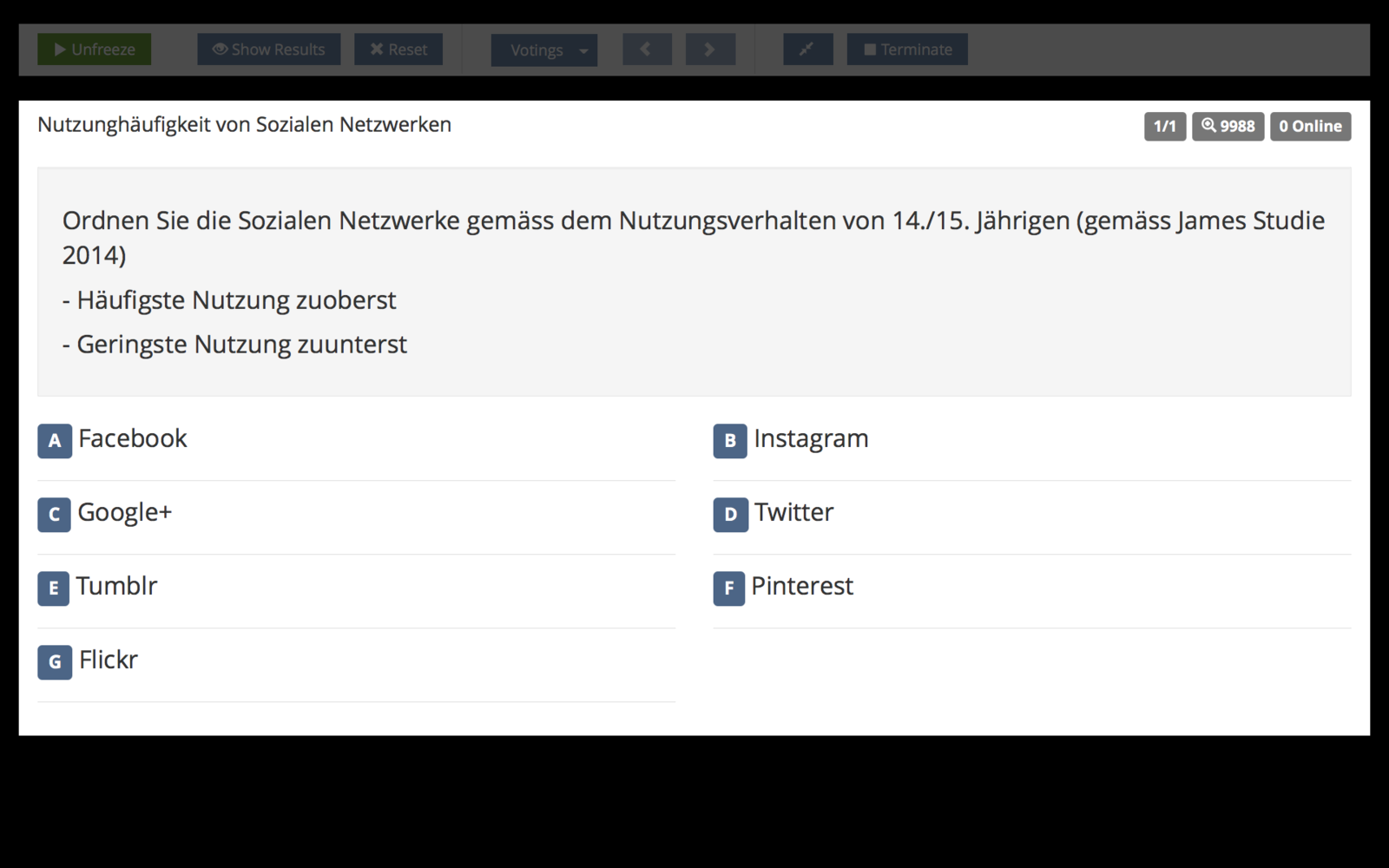Select the A badge for Facebook
The image size is (1389, 868).
(x=55, y=441)
